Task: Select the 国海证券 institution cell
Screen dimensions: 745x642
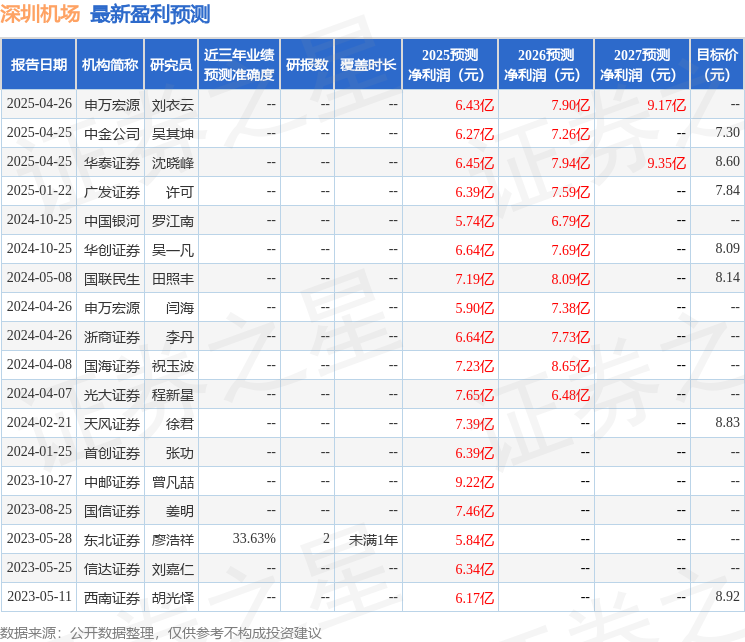Action: click(x=112, y=366)
